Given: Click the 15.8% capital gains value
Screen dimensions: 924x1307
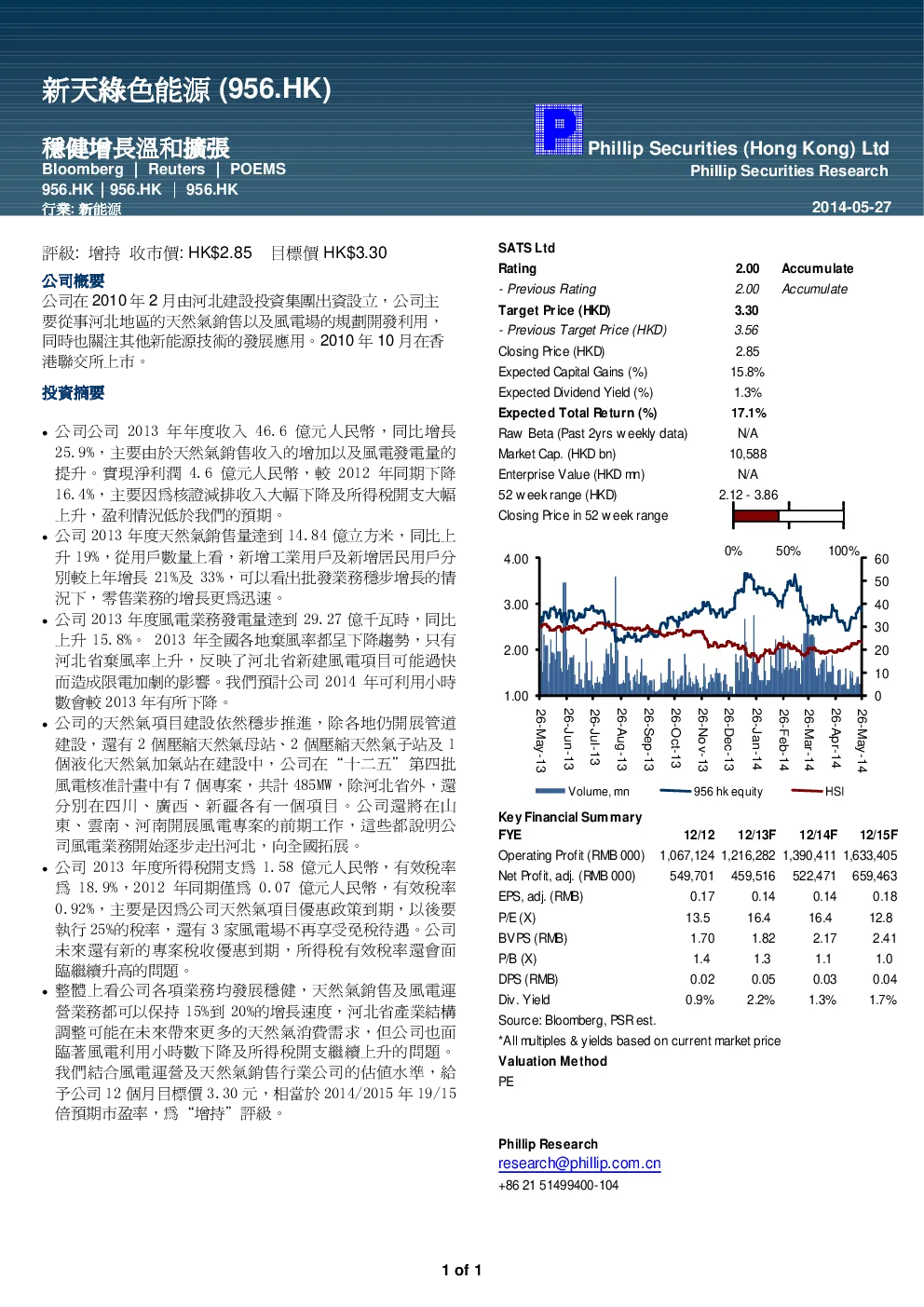Looking at the screenshot, I should pos(747,372).
